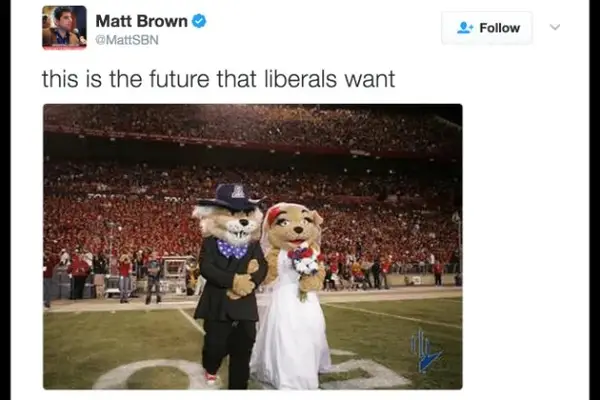Click the person-plus icon in Follow button
The width and height of the screenshot is (600, 400).
pyautogui.click(x=465, y=28)
